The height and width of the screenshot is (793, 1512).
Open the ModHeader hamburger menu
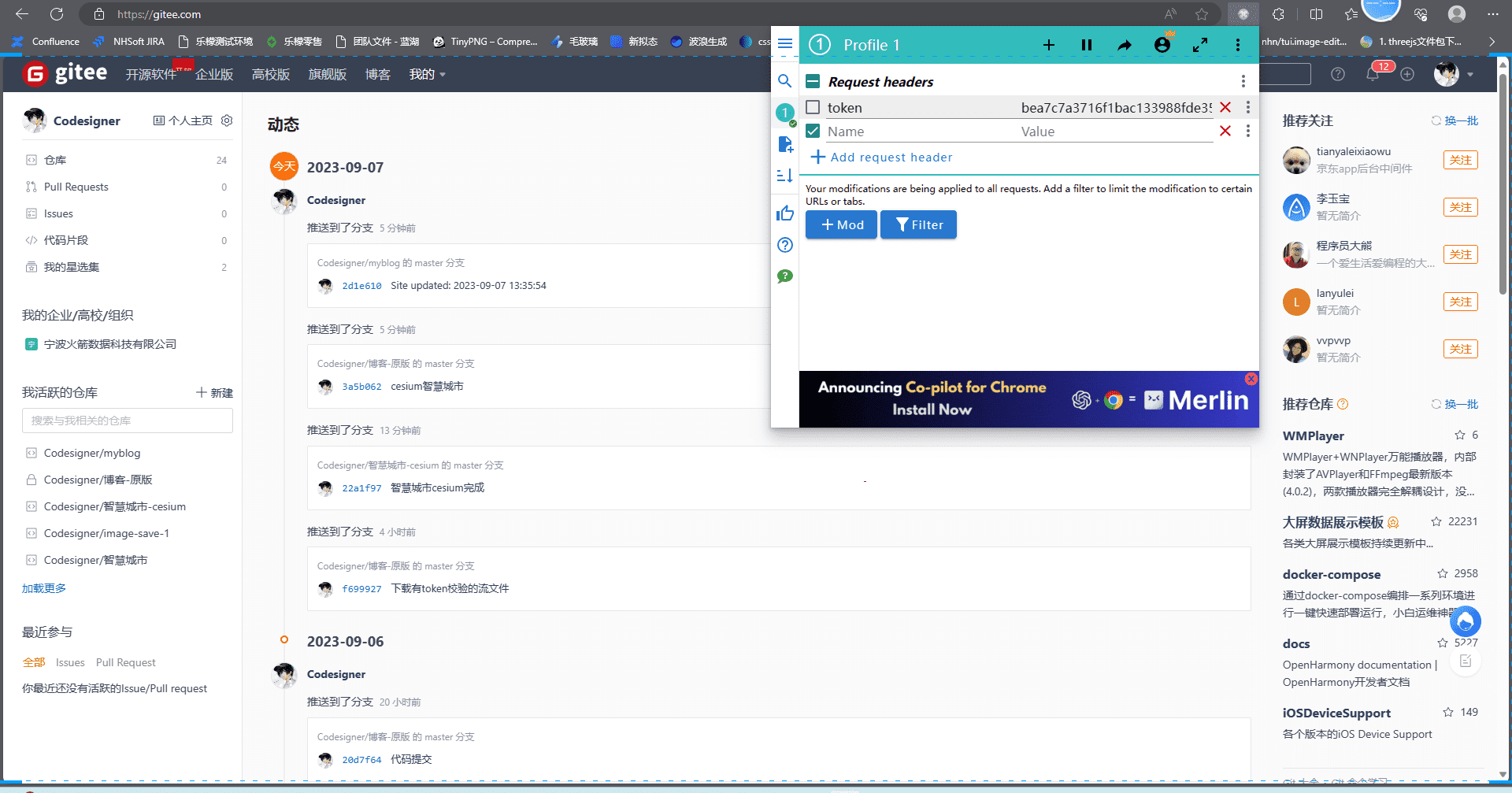click(x=784, y=43)
